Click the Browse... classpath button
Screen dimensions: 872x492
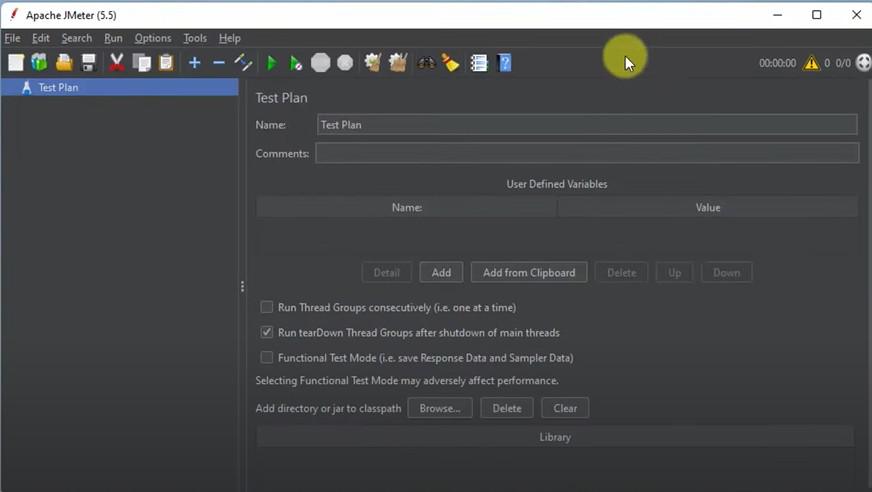pos(440,408)
